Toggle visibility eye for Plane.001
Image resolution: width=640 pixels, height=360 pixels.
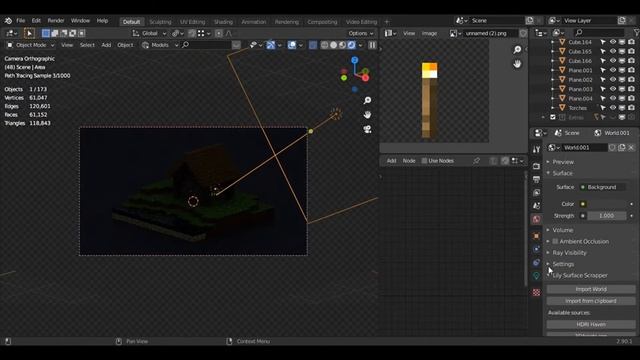click(x=613, y=70)
